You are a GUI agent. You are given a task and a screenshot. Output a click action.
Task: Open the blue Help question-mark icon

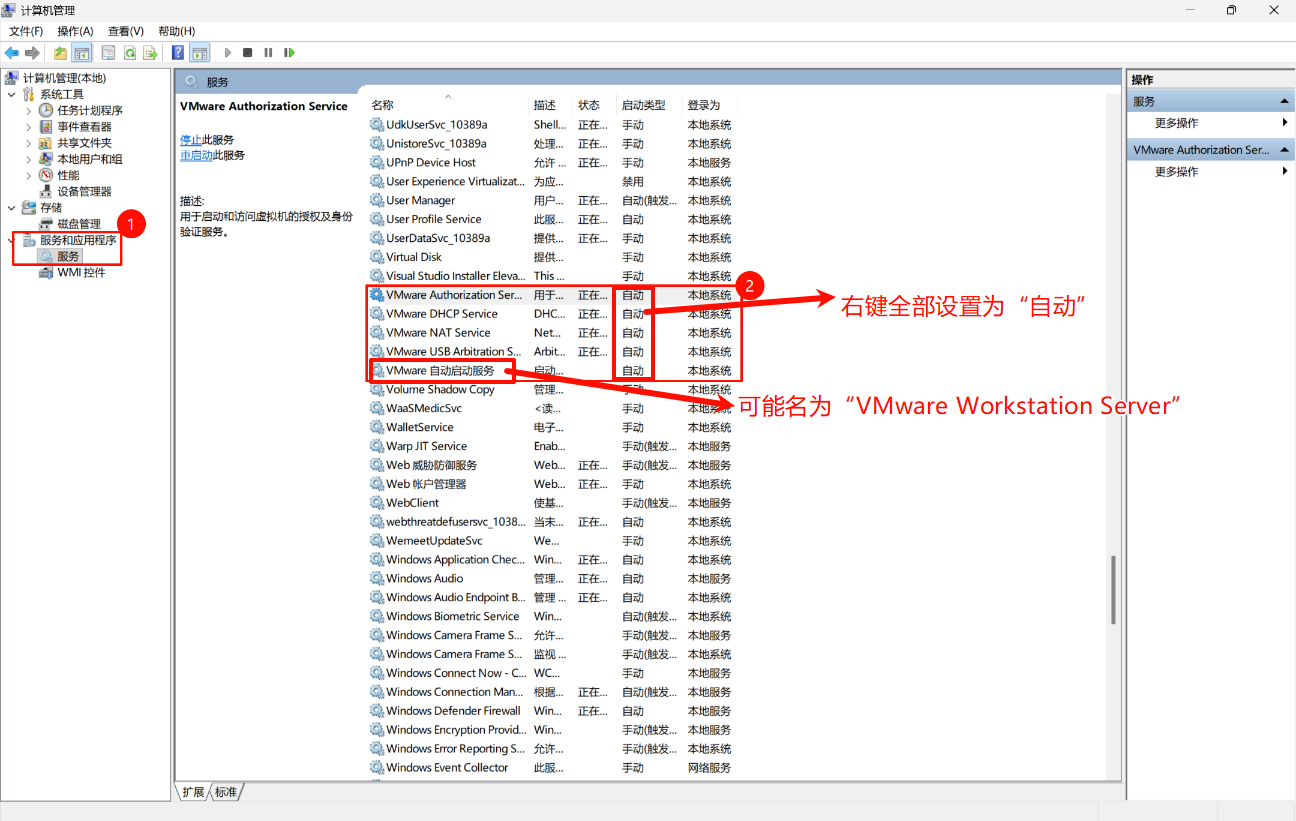tap(178, 52)
